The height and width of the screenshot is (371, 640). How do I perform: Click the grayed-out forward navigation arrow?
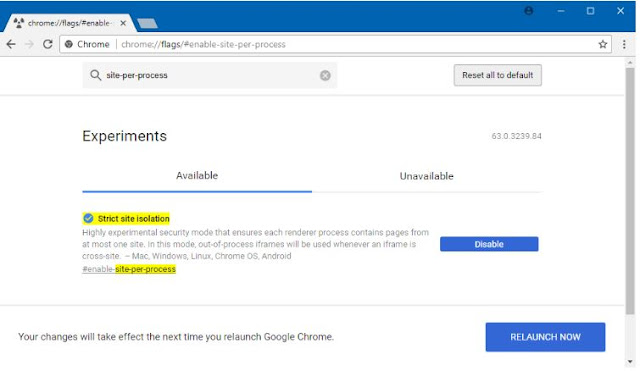[29, 44]
